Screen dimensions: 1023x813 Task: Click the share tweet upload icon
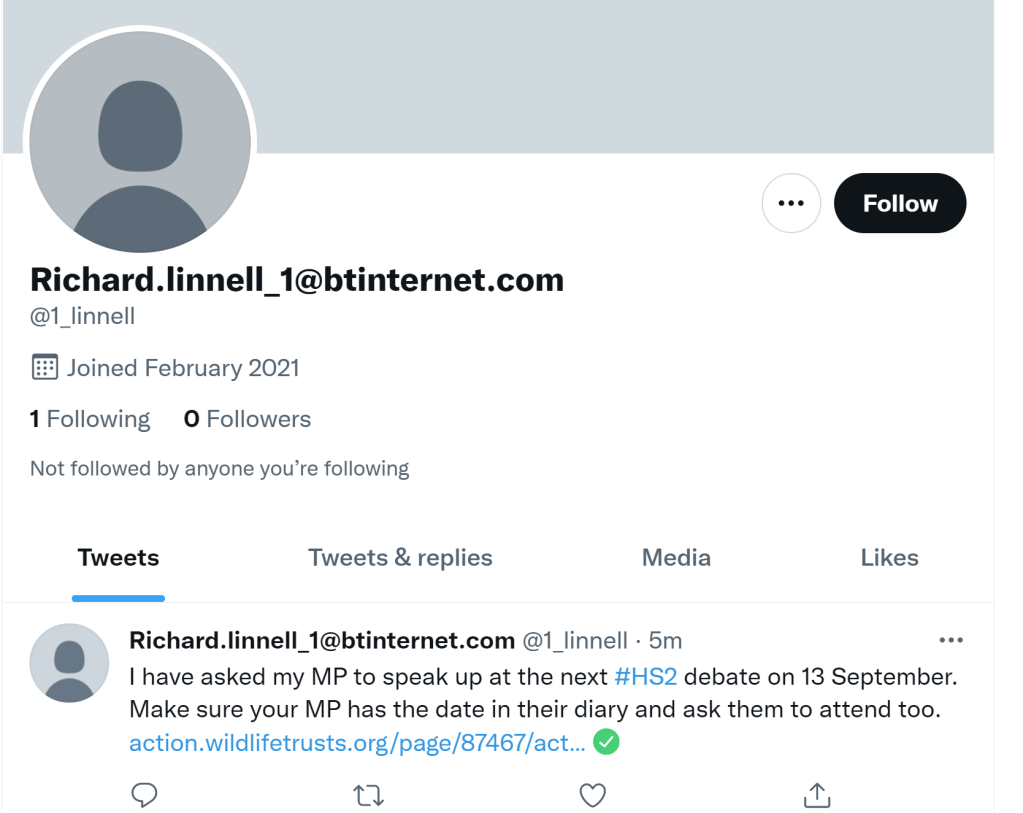[817, 795]
